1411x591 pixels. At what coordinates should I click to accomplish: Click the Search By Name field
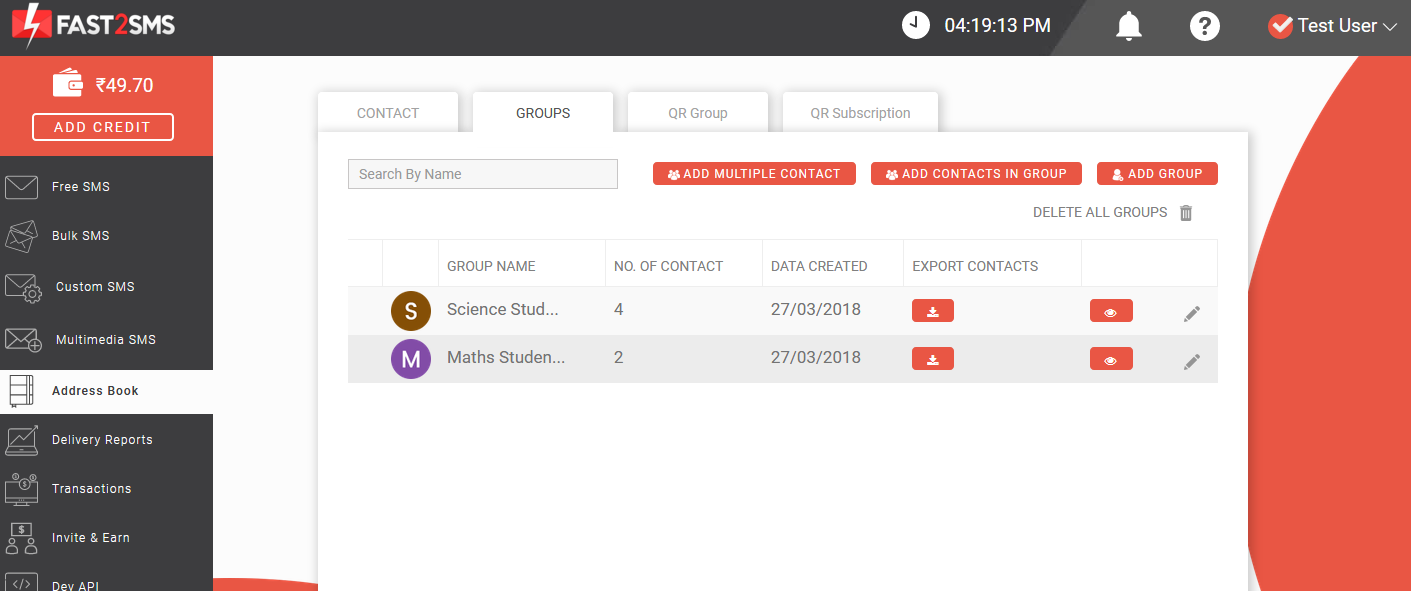pyautogui.click(x=483, y=174)
